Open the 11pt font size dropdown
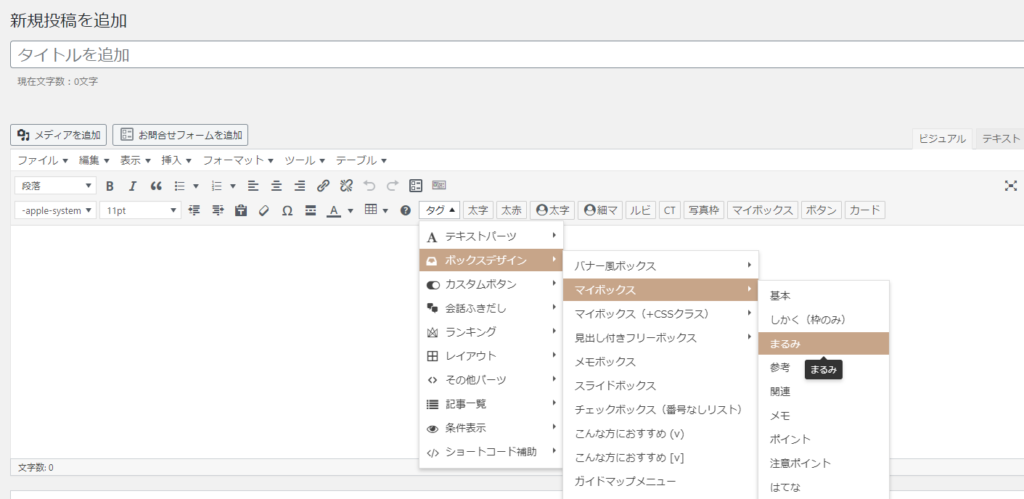This screenshot has height=499, width=1024. tap(140, 210)
